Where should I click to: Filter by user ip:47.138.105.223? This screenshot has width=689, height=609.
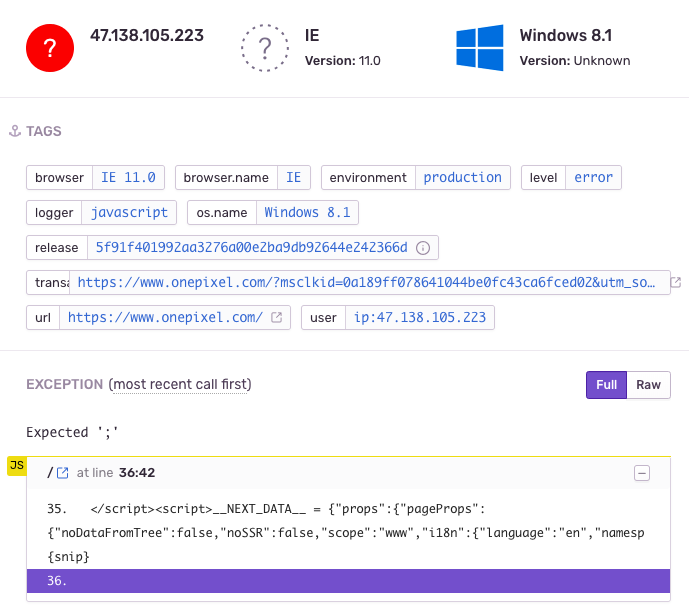[x=420, y=317]
